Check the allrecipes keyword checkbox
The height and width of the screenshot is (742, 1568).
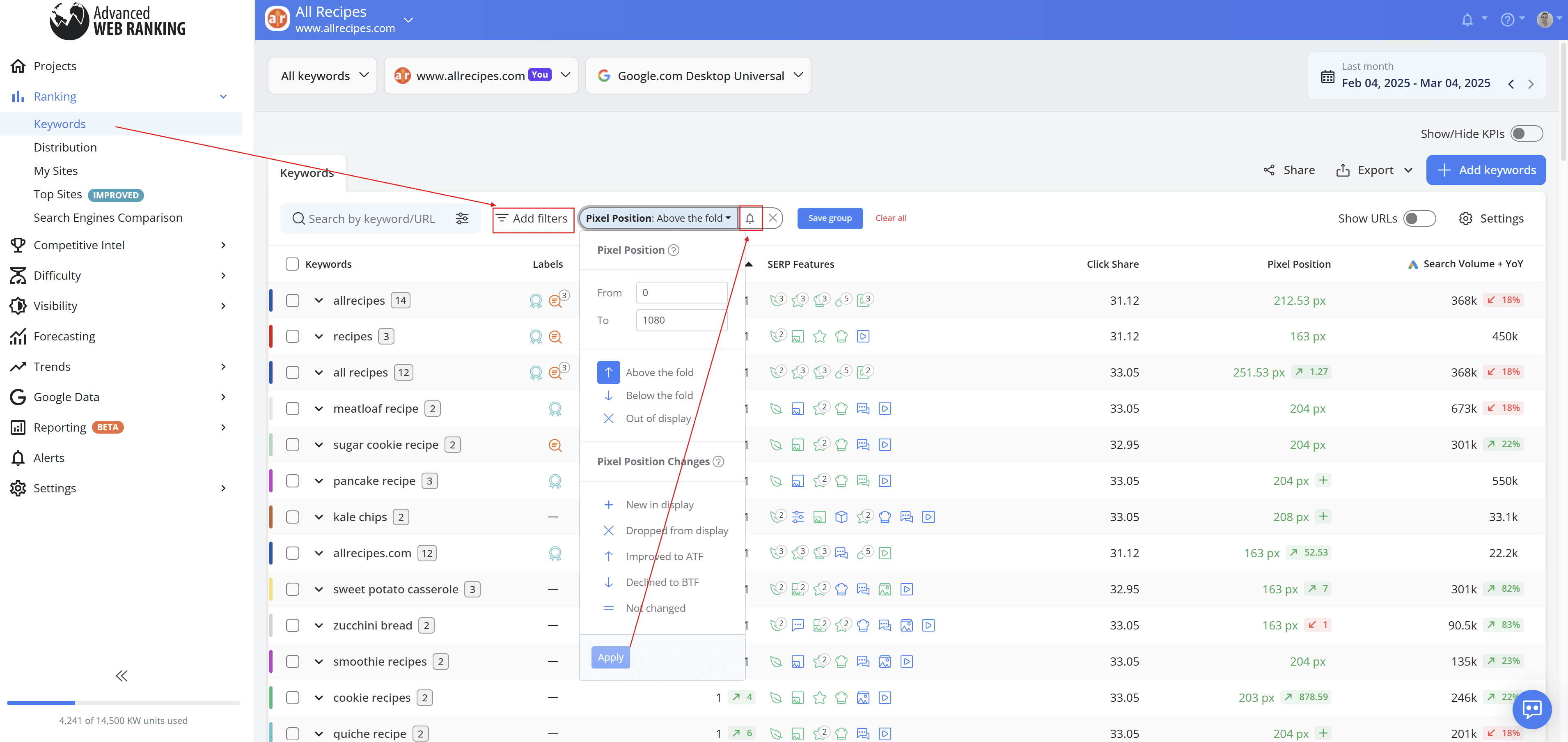(x=292, y=301)
